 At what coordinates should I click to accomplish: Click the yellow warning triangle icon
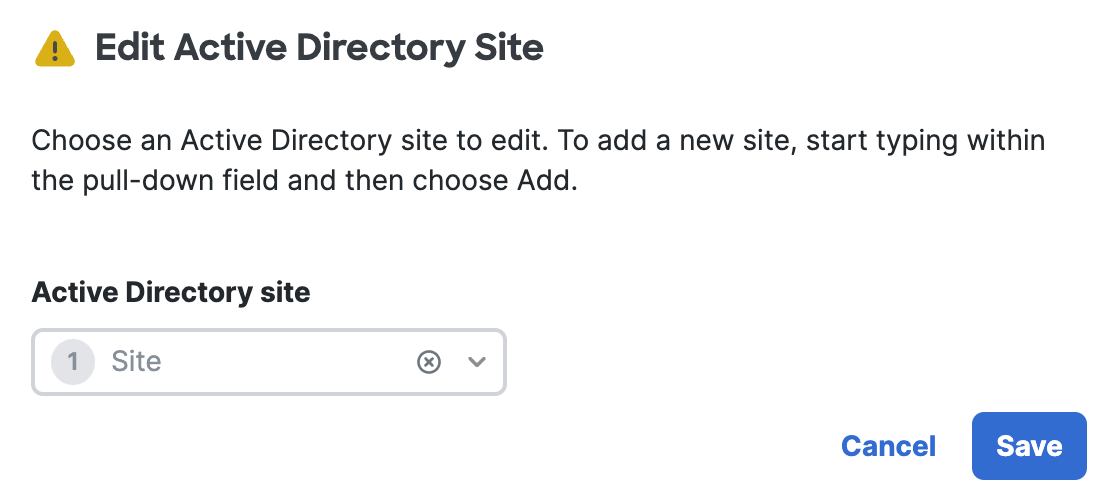click(x=54, y=49)
